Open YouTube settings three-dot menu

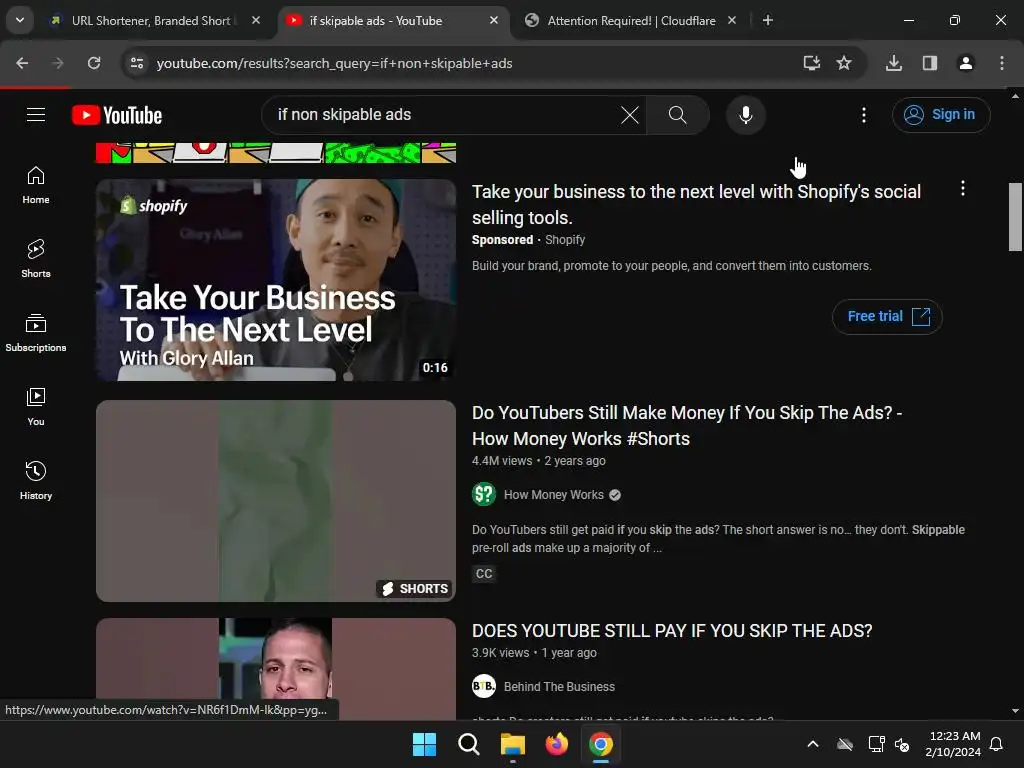[863, 115]
